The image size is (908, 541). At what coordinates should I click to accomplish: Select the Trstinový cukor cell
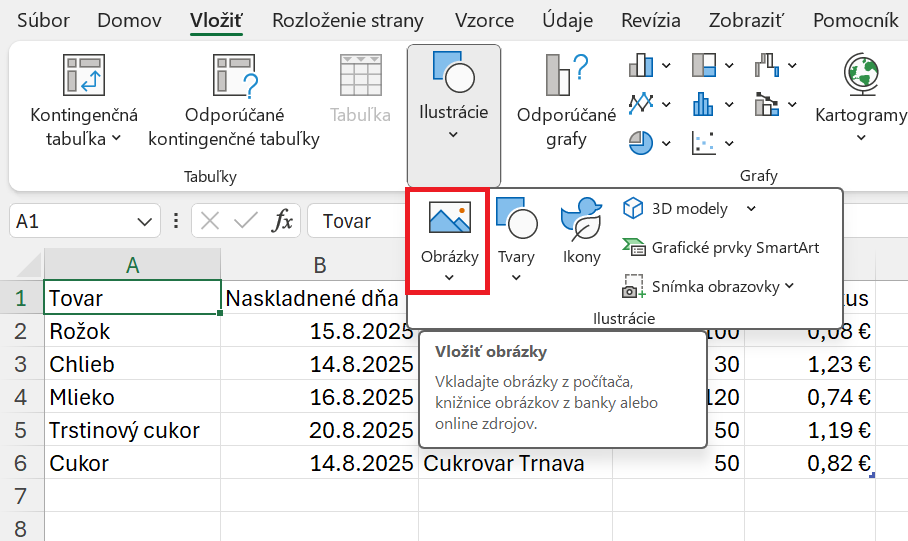pyautogui.click(x=133, y=430)
